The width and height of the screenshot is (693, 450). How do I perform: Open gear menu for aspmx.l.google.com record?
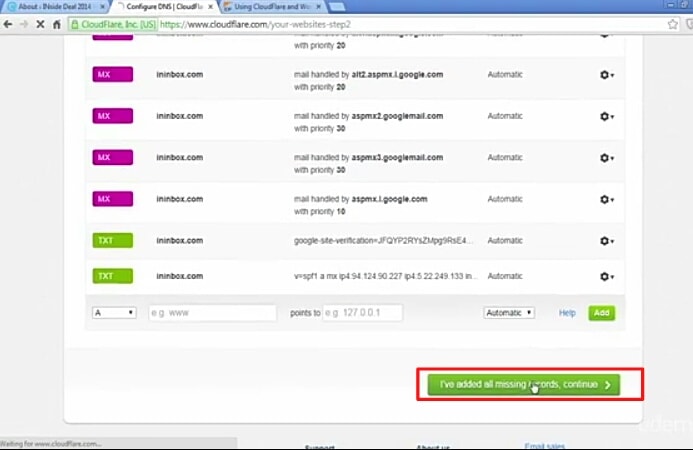[607, 199]
